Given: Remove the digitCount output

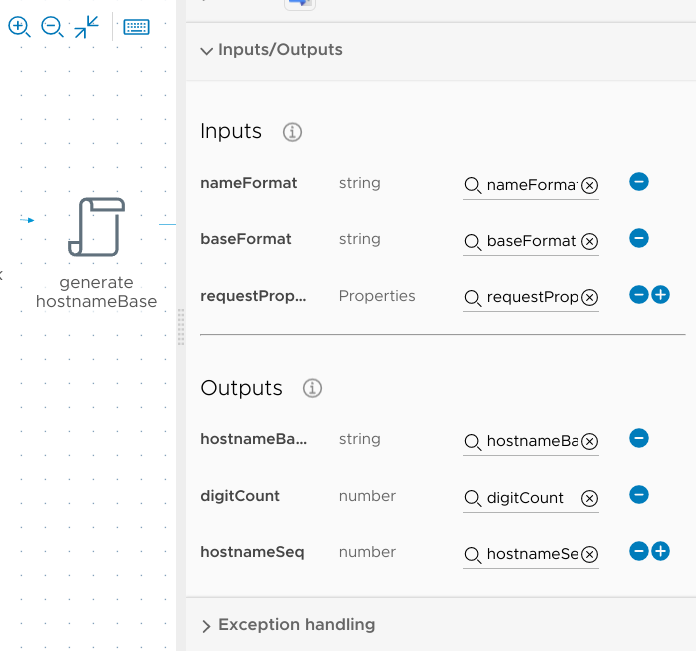Looking at the screenshot, I should tap(639, 495).
